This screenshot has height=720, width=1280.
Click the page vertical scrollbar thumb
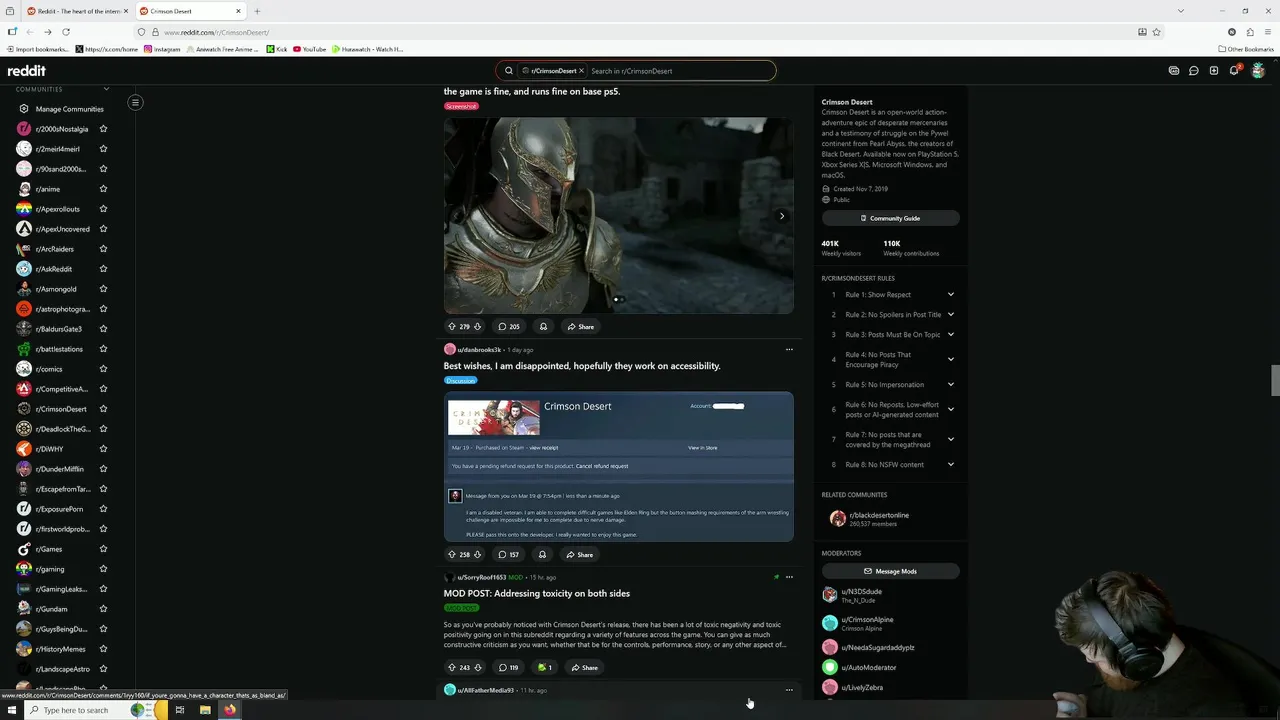[1275, 381]
